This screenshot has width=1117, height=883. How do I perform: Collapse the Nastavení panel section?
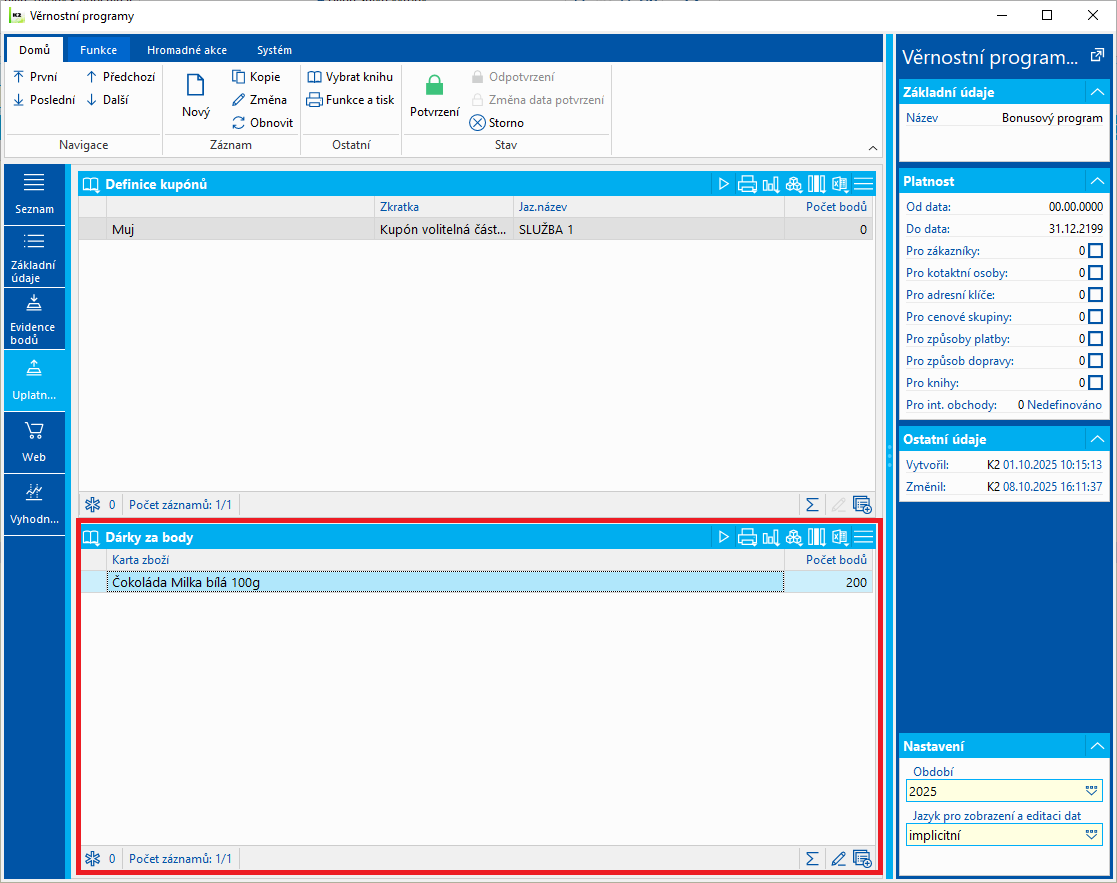point(1097,746)
